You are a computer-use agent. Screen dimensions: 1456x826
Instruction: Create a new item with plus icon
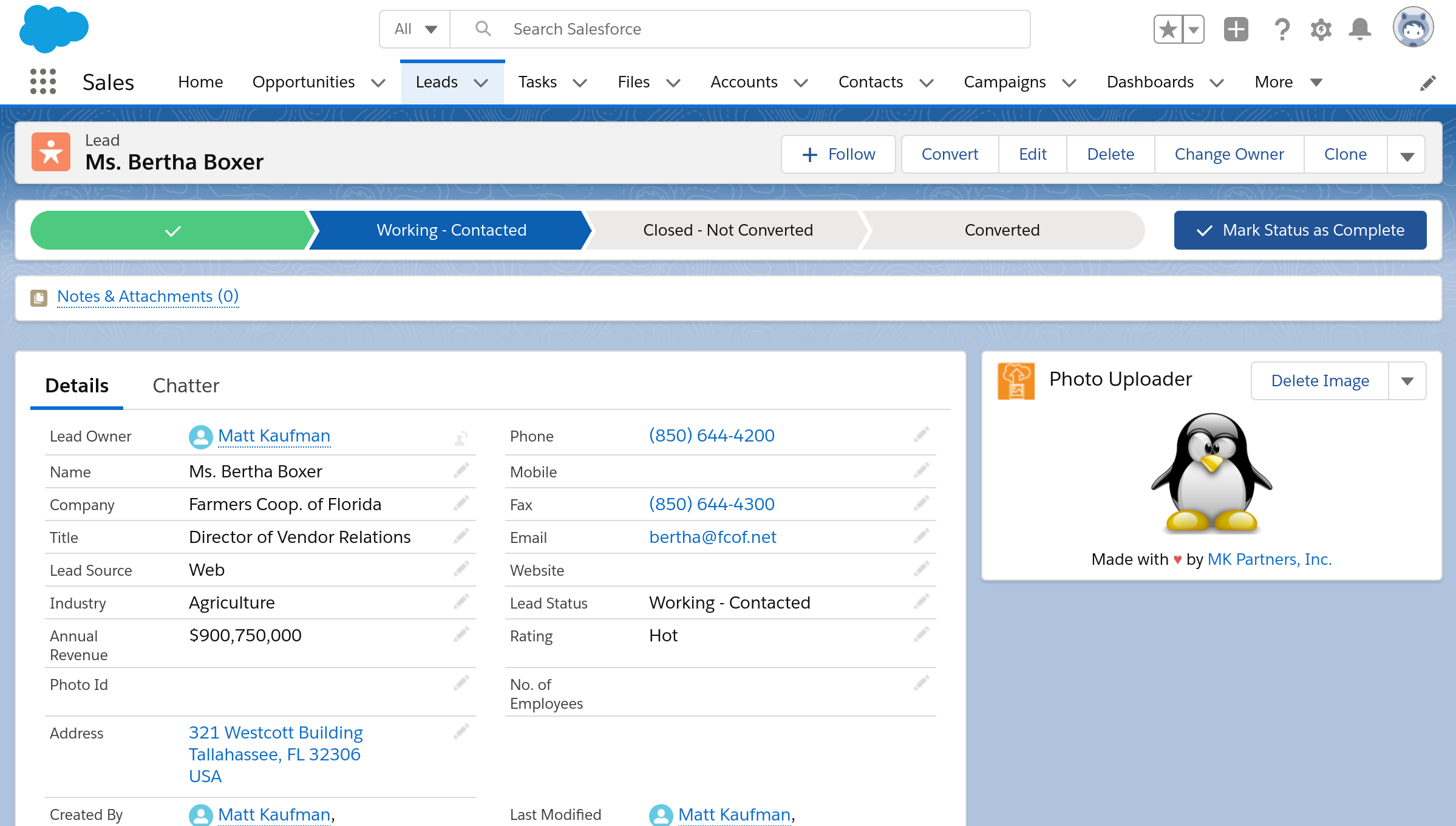(x=1235, y=29)
